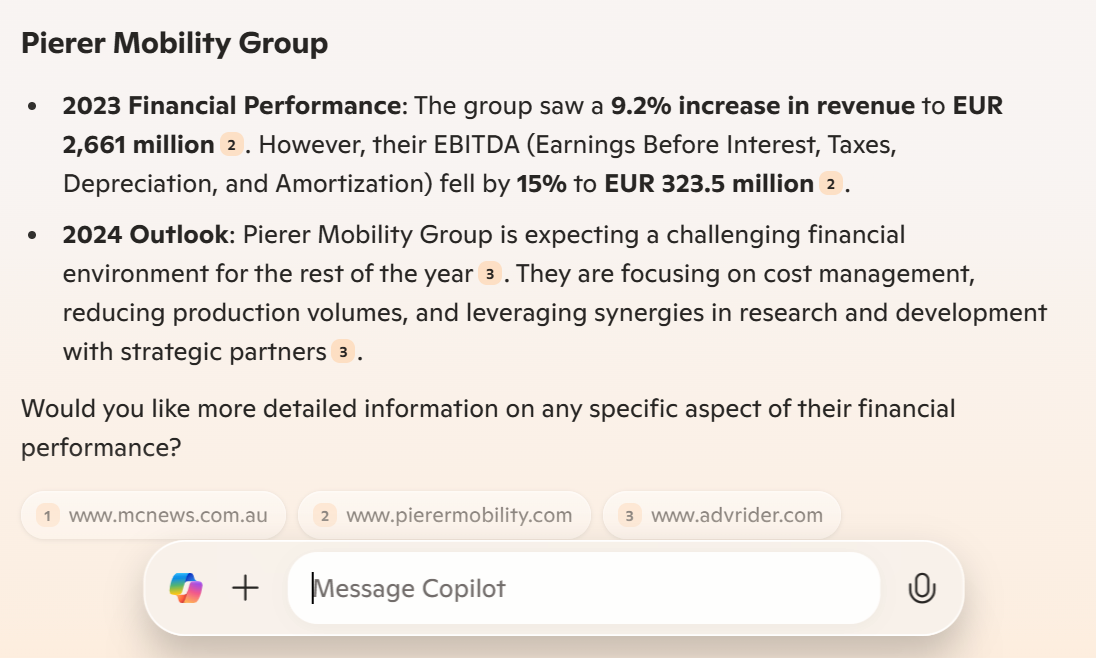Image resolution: width=1096 pixels, height=658 pixels.
Task: Click the 'Would you like more detailed' paragraph
Action: click(x=488, y=428)
